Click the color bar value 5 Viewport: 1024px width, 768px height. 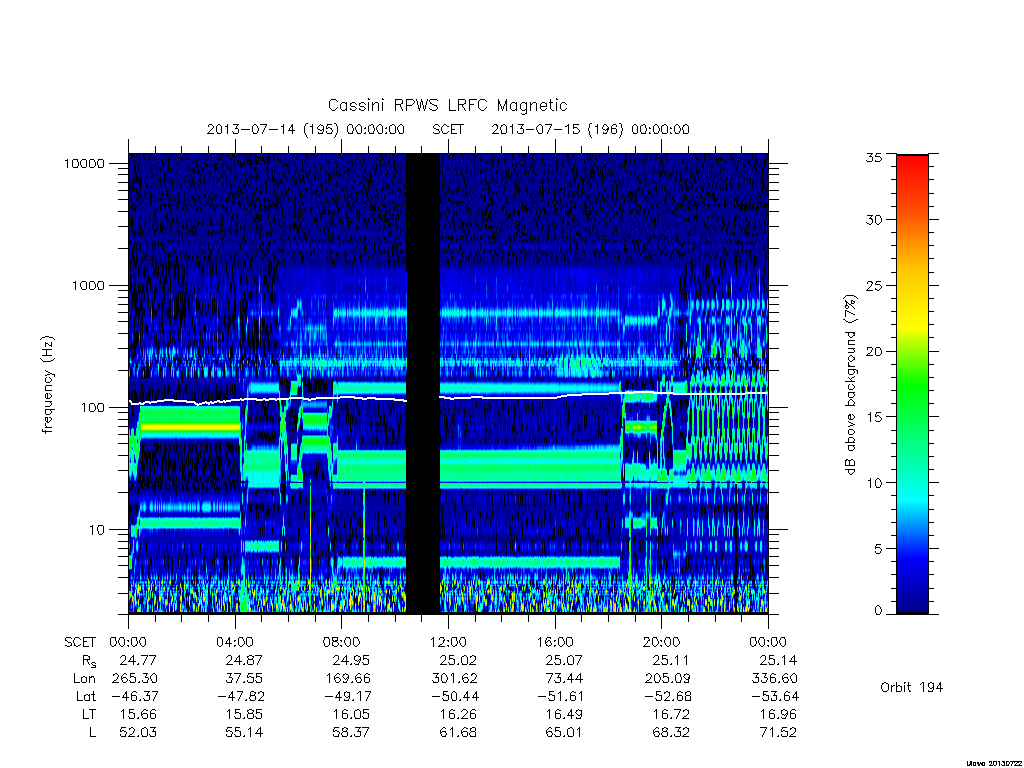pos(878,549)
